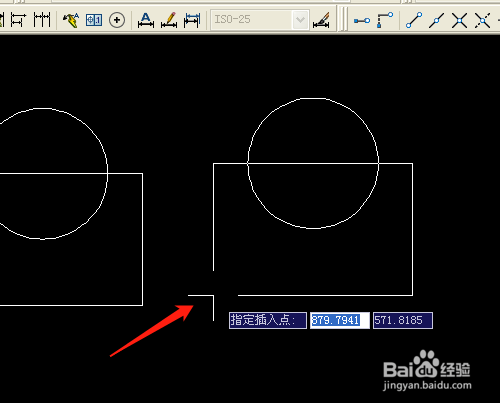
Task: Open the Dimension Style manager brush icon
Action: coord(321,20)
